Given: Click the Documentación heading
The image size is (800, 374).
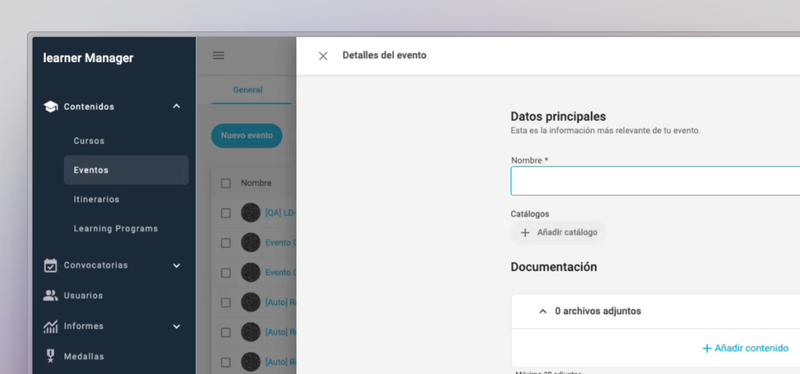Looking at the screenshot, I should (554, 267).
